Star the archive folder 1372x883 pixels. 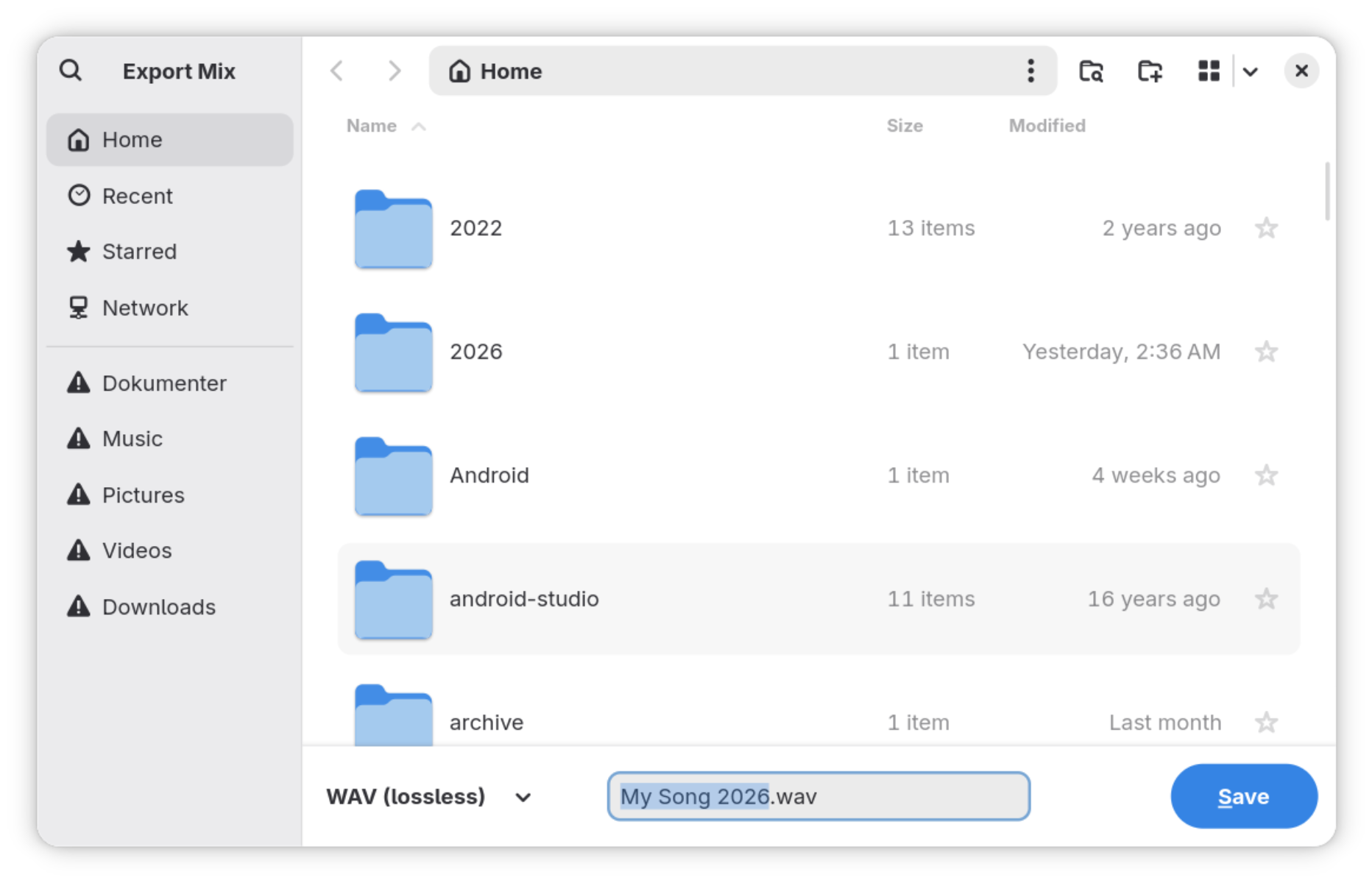pos(1266,723)
